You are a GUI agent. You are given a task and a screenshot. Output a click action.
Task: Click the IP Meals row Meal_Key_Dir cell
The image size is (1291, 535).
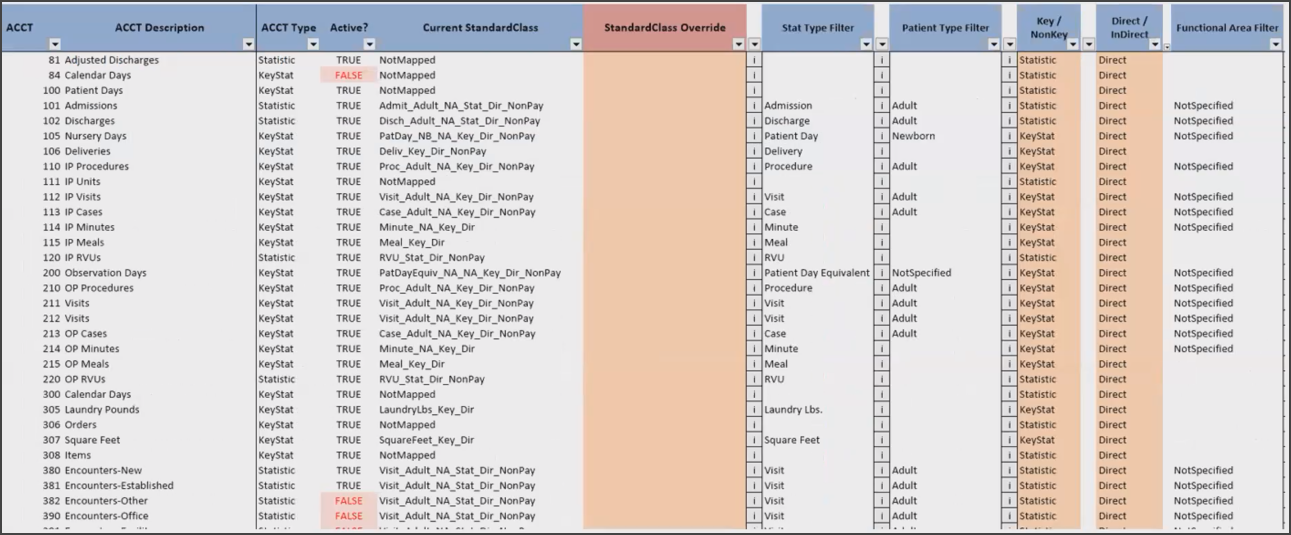click(x=480, y=242)
